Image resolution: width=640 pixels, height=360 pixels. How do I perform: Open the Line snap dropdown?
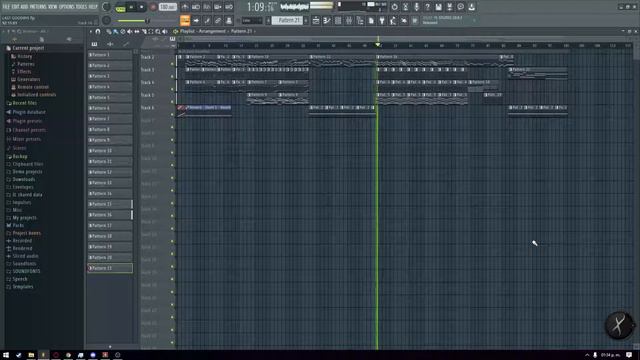252,20
